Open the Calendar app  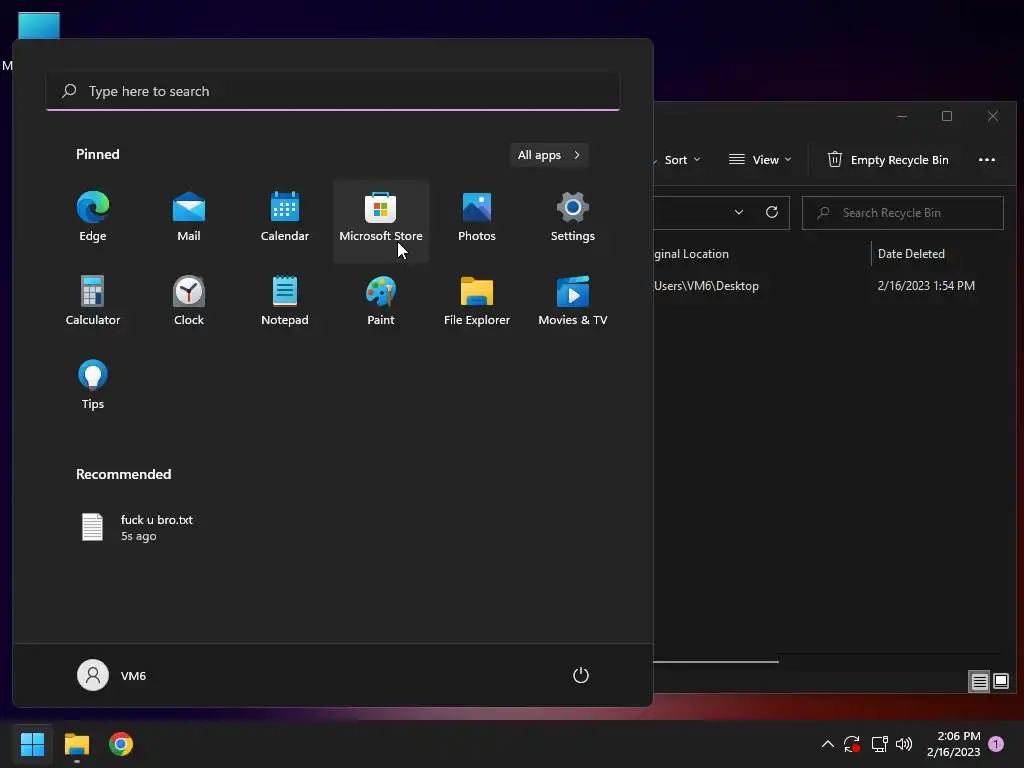285,217
